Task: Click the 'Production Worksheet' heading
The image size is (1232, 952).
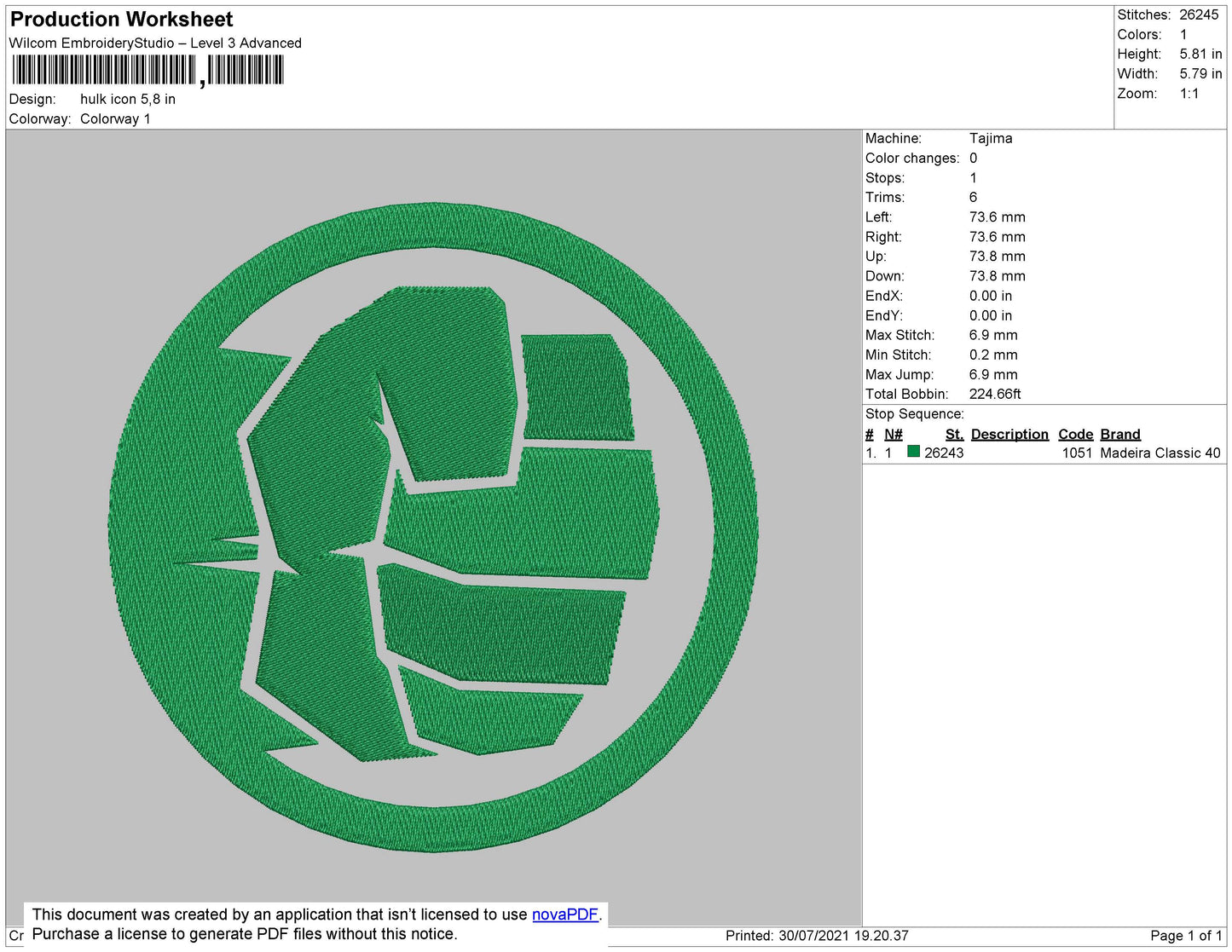Action: 122,19
